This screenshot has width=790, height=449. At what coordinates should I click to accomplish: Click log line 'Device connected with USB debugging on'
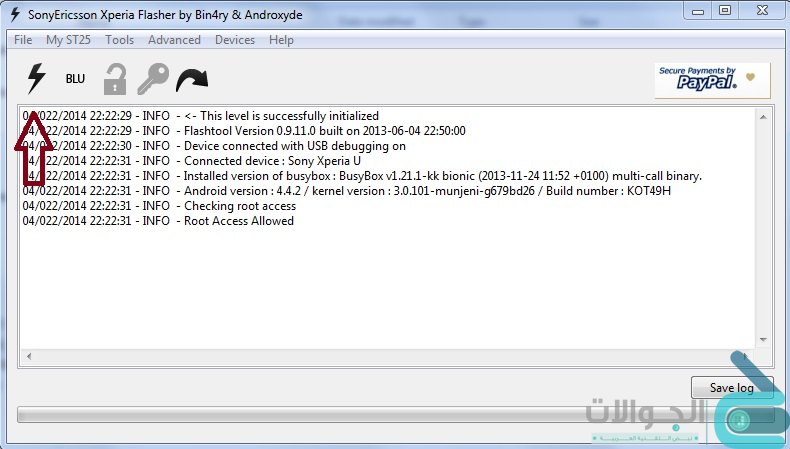[x=214, y=146]
